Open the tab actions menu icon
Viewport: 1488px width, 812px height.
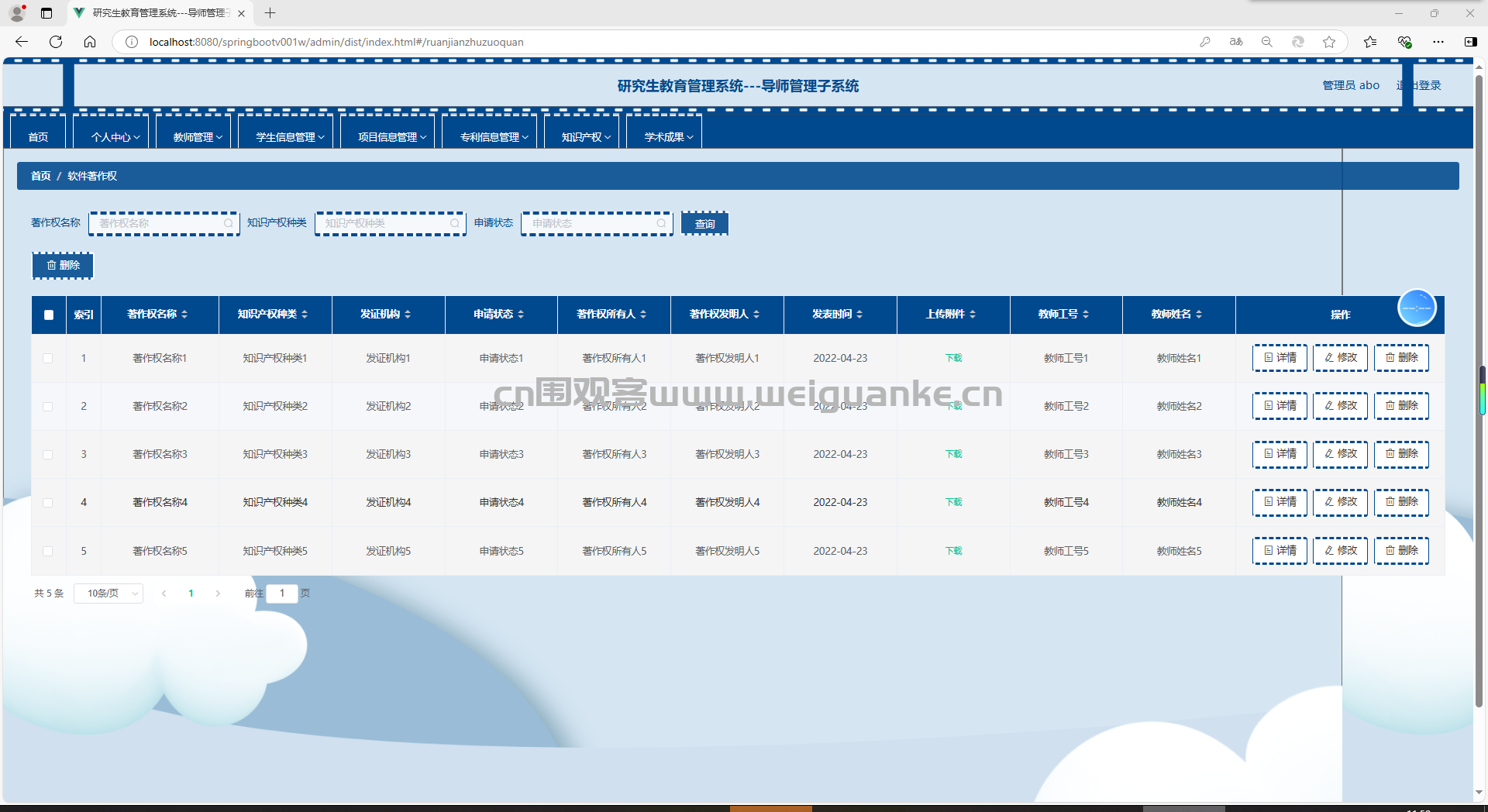46,13
